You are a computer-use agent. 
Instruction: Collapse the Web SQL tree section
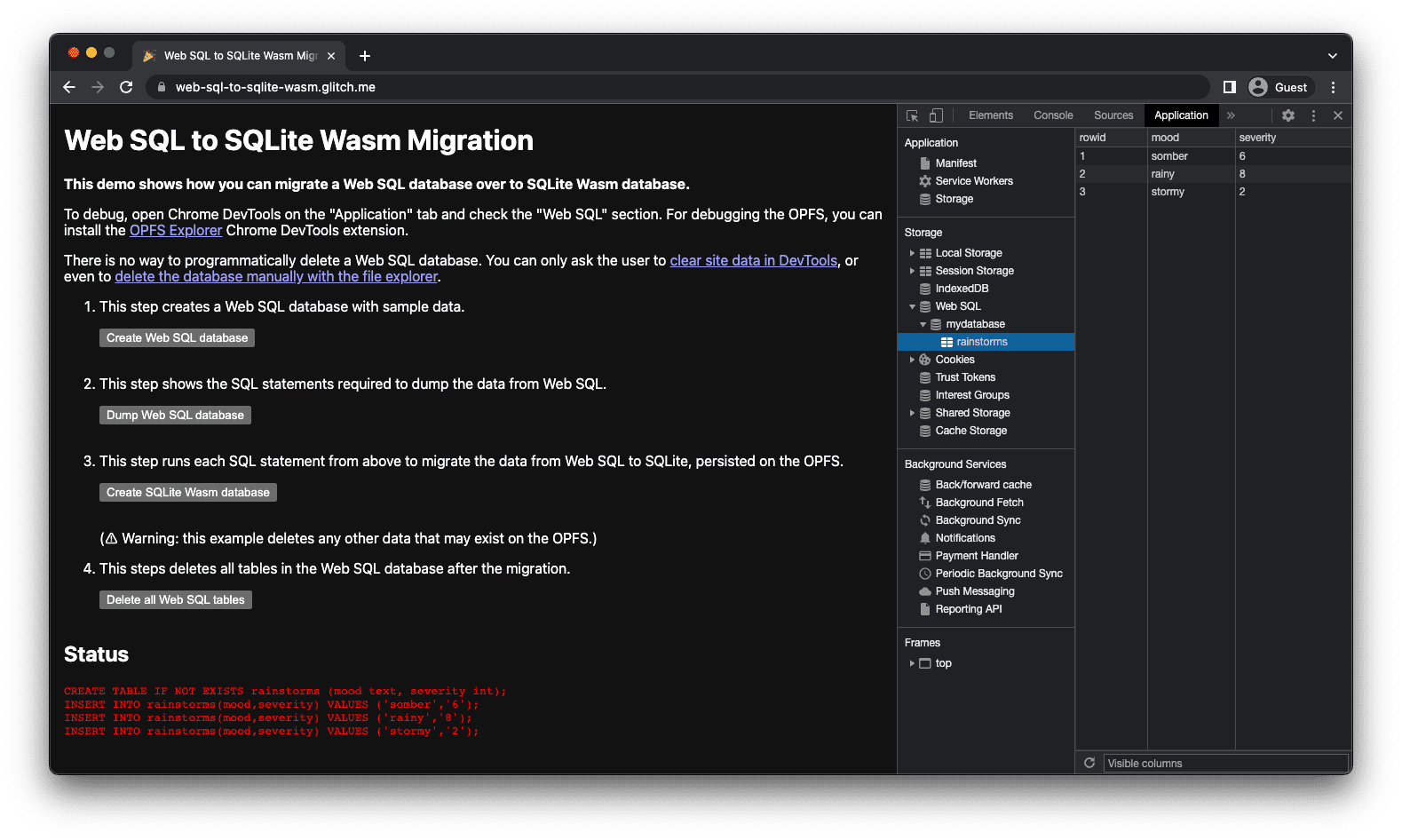912,306
